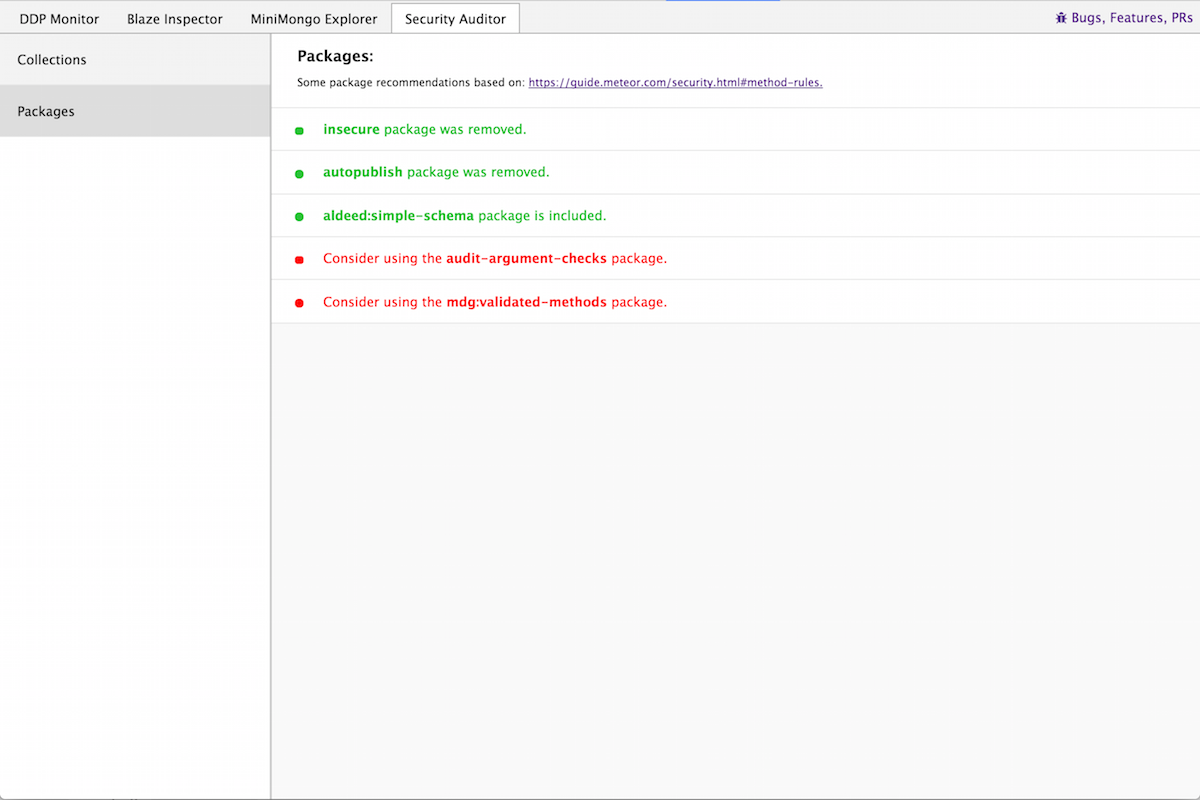Show the Collections section in sidebar
The width and height of the screenshot is (1200, 800).
135,60
